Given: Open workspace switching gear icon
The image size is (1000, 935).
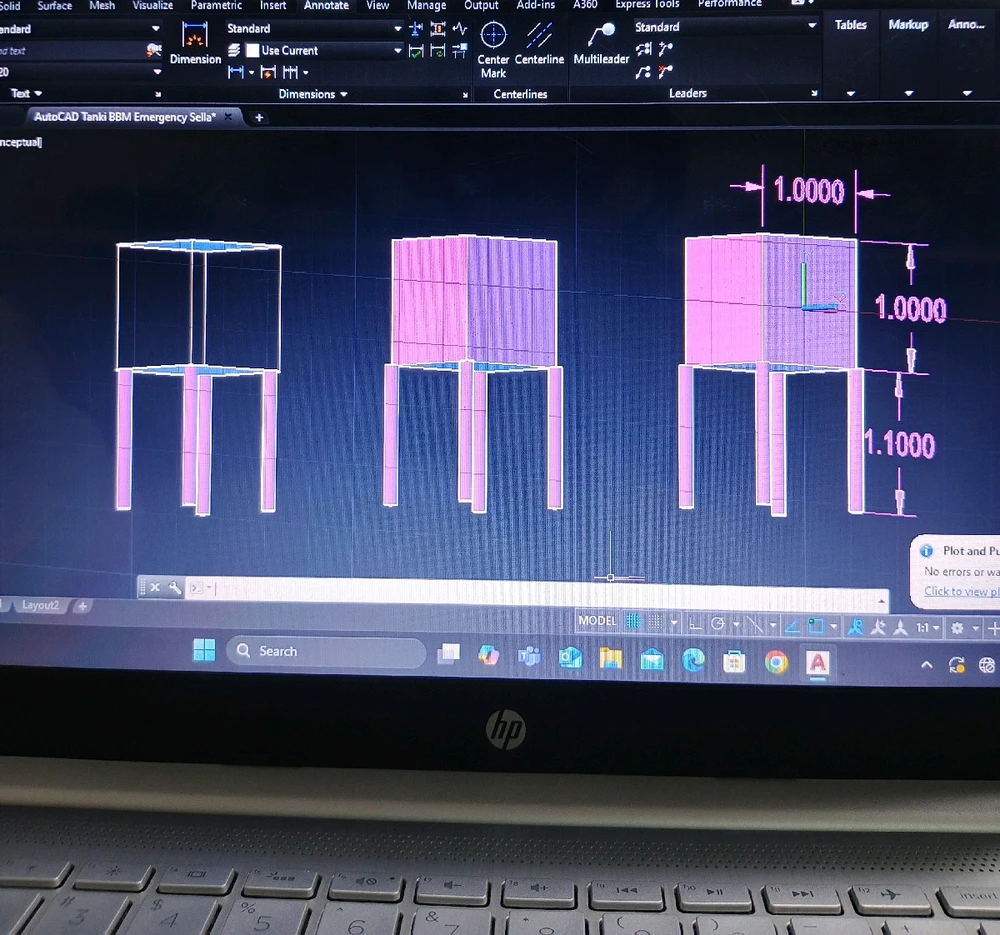Looking at the screenshot, I should point(957,628).
